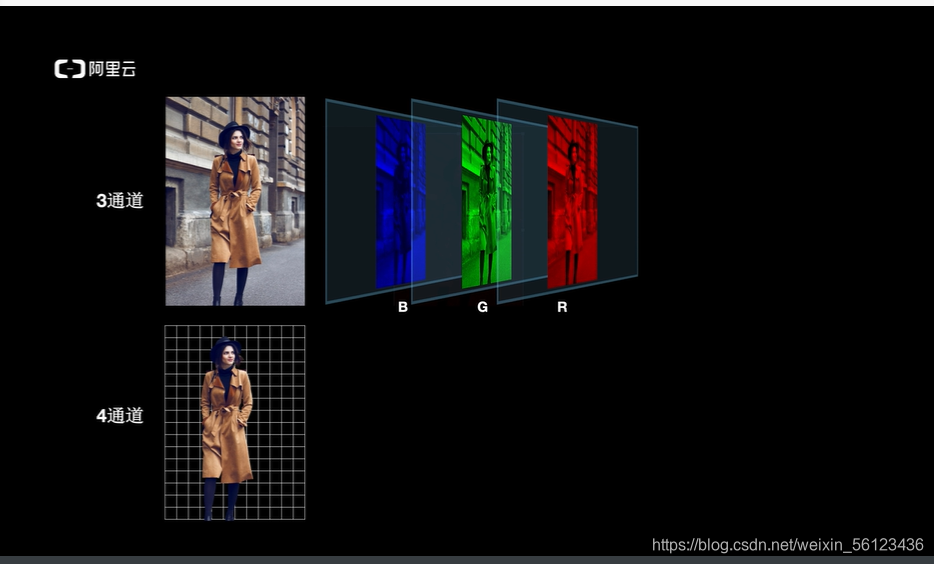Select the 3通道 label
The image size is (934, 564).
click(120, 201)
